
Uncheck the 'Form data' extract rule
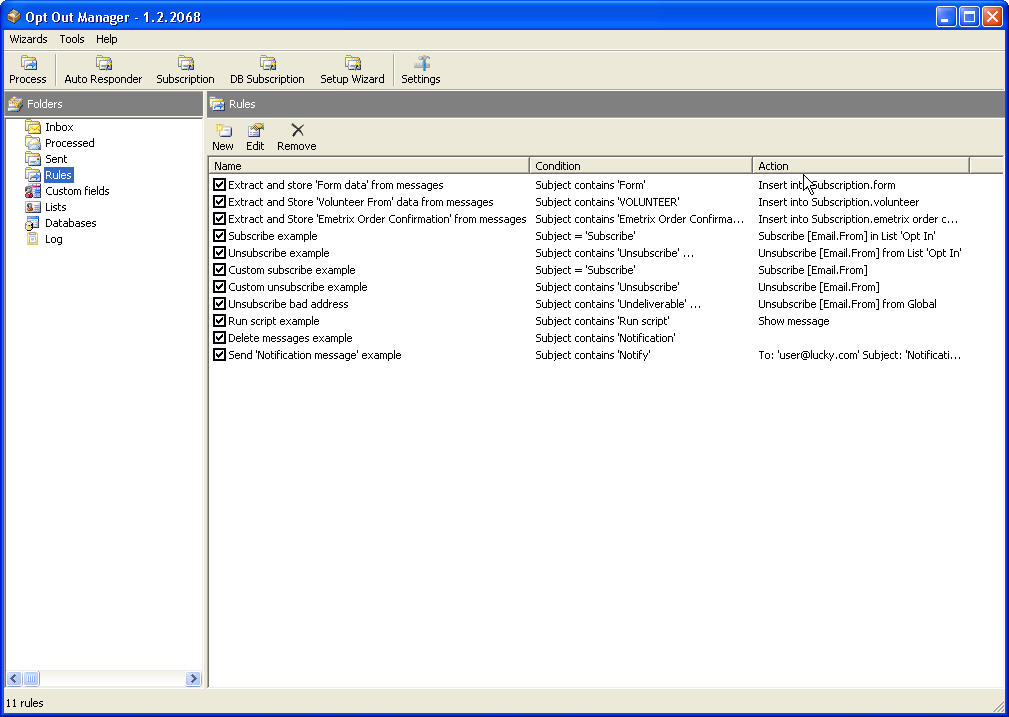(219, 185)
